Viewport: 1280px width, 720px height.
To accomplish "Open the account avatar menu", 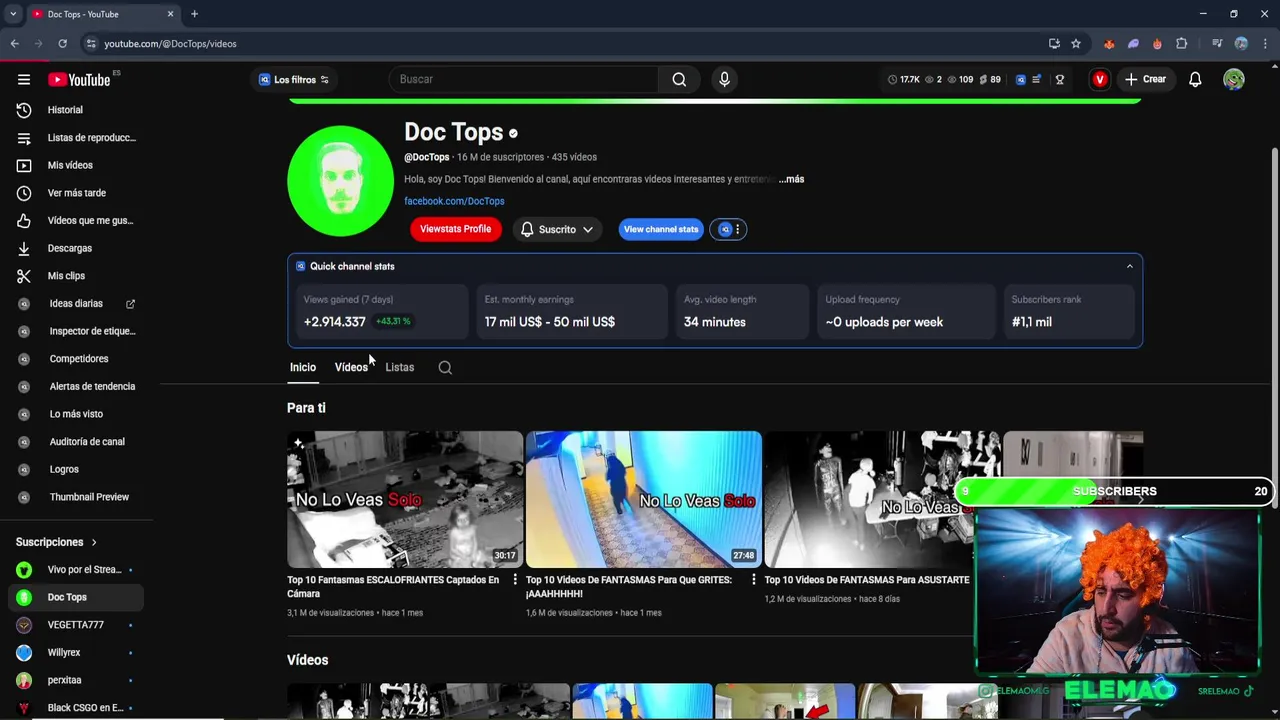I will [1234, 80].
